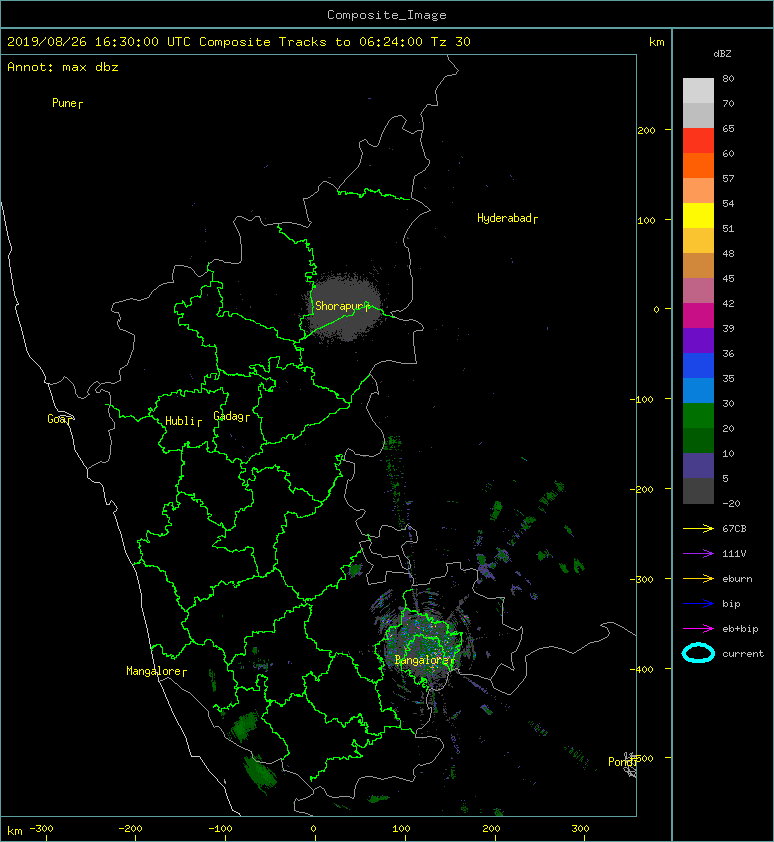Pick the light blue 35 dBZ swatch
This screenshot has width=774, height=842.
pyautogui.click(x=698, y=390)
